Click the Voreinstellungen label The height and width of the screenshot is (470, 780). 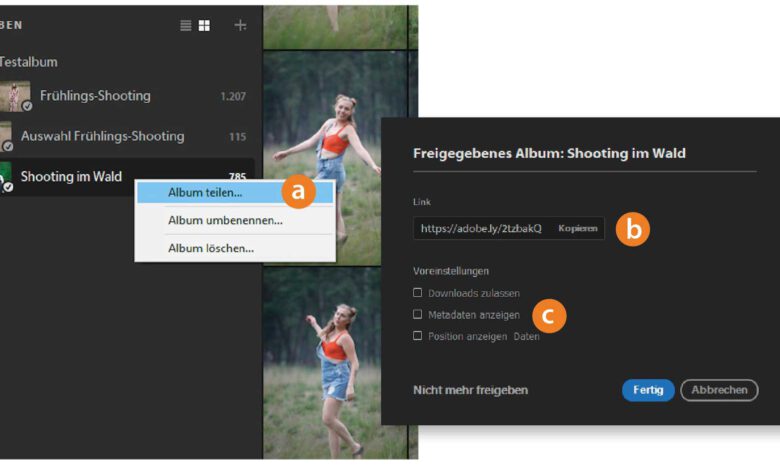(x=451, y=271)
